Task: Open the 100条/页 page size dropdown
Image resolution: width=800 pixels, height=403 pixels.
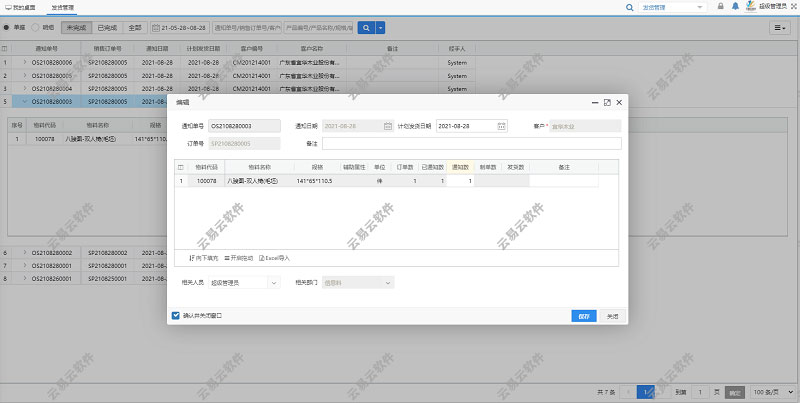Action: coord(773,392)
